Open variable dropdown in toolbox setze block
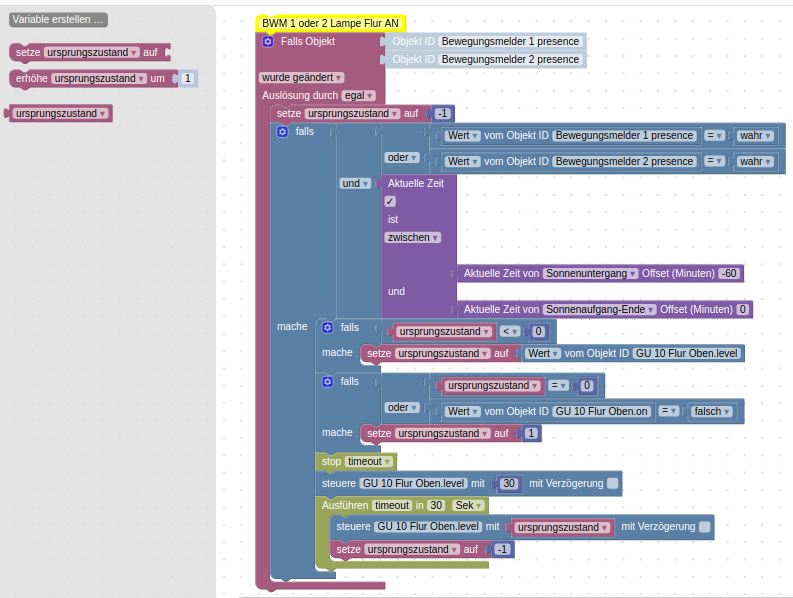The image size is (793, 598). coord(92,53)
